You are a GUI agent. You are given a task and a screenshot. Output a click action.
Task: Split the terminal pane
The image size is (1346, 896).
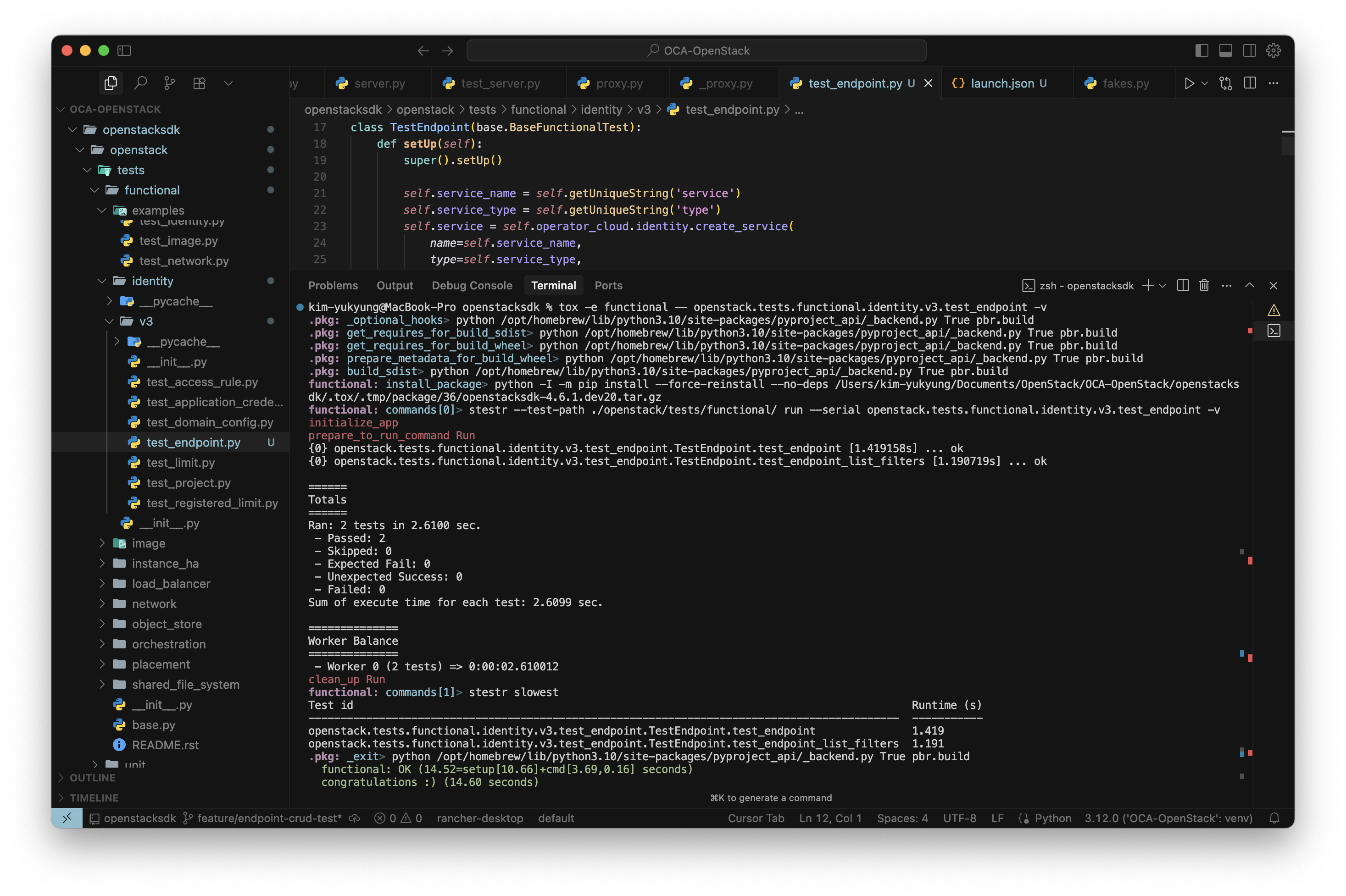(1183, 285)
